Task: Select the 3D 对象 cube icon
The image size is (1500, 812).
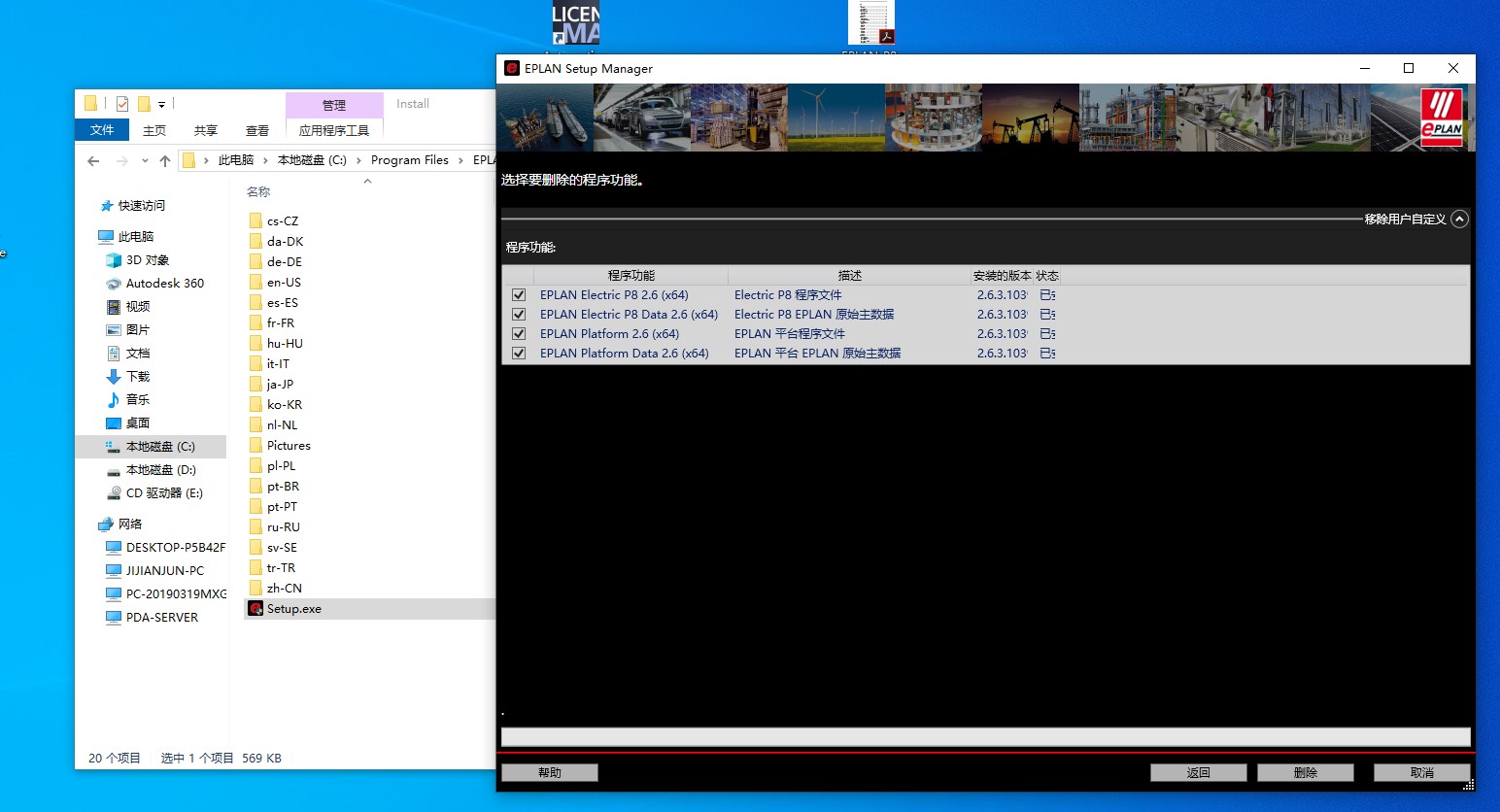Action: [114, 260]
